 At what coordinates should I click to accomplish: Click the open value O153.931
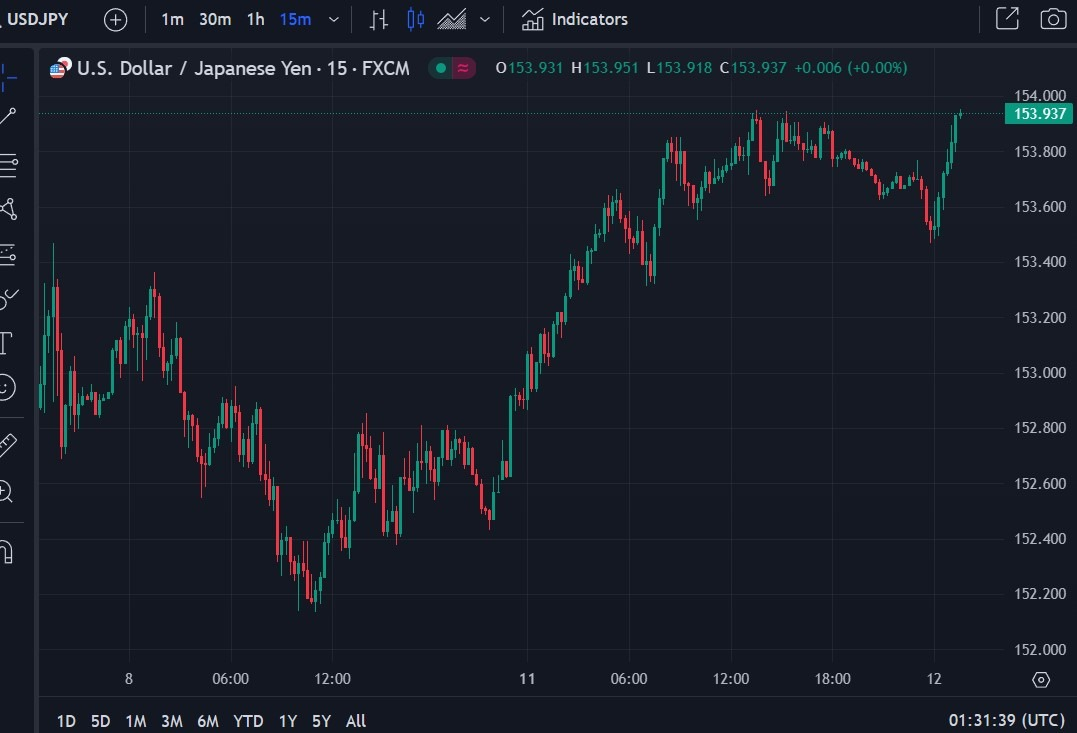pos(529,68)
